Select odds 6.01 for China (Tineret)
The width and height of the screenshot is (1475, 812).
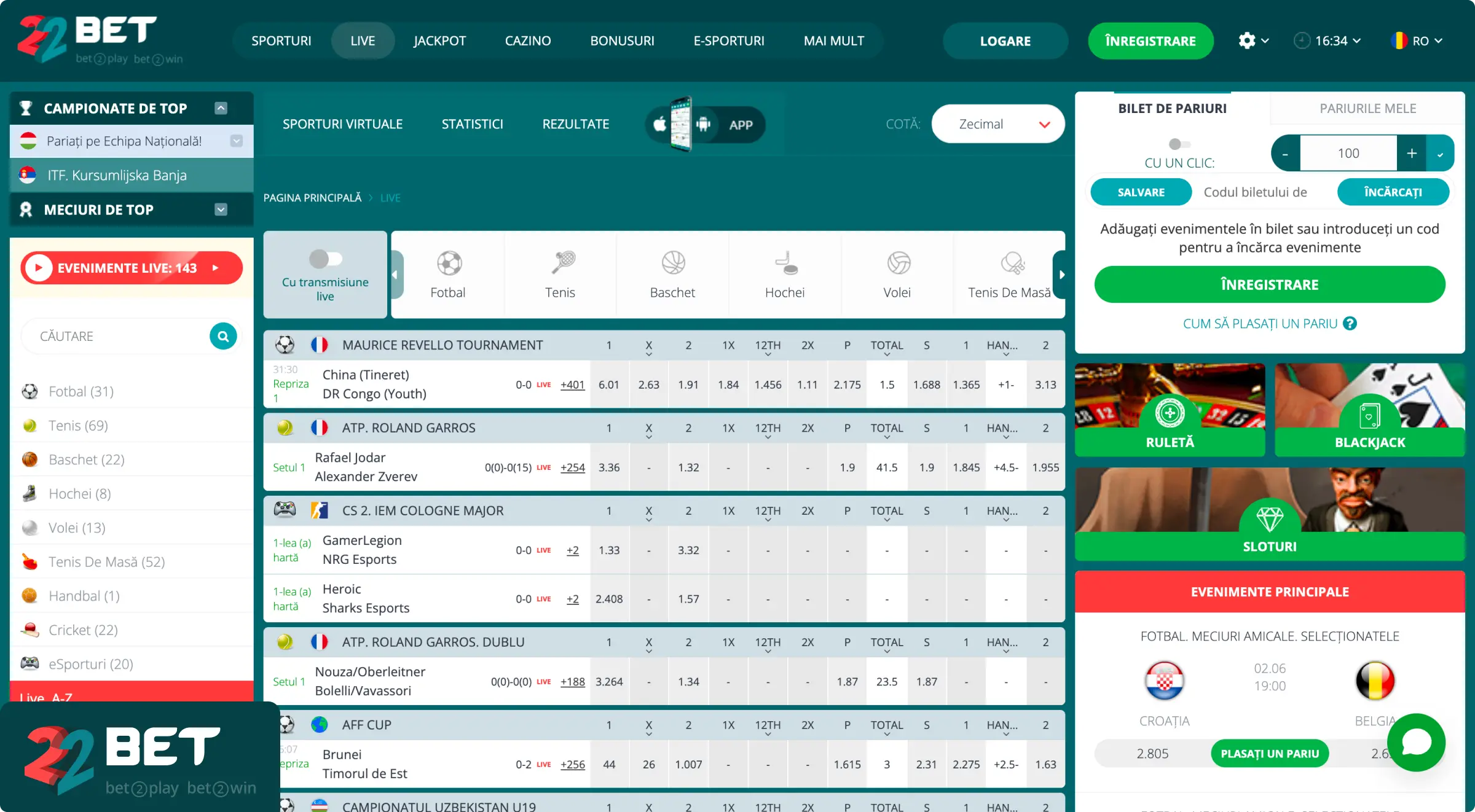pyautogui.click(x=609, y=385)
